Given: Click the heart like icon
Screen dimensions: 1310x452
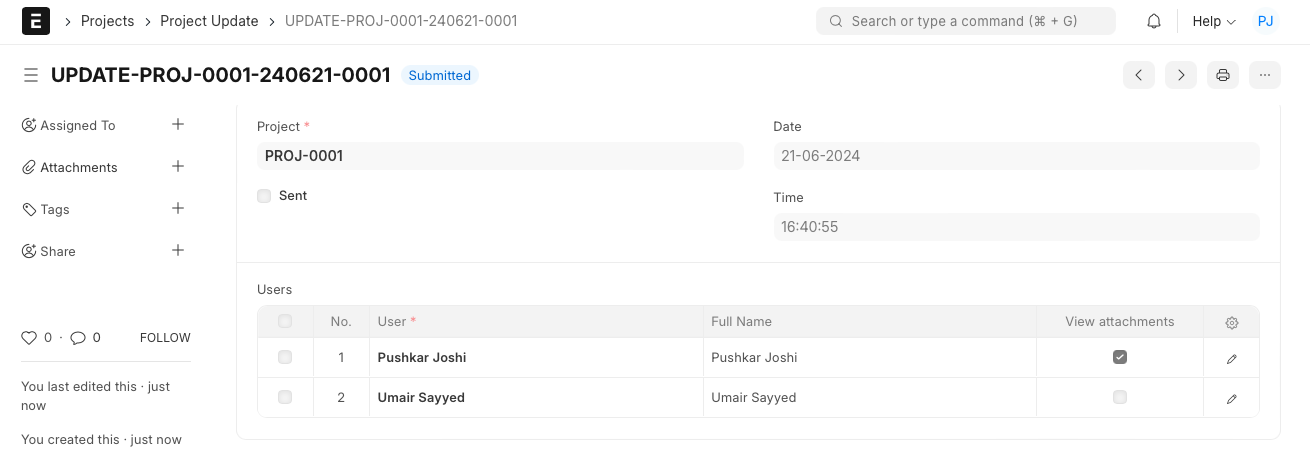Looking at the screenshot, I should tap(29, 338).
